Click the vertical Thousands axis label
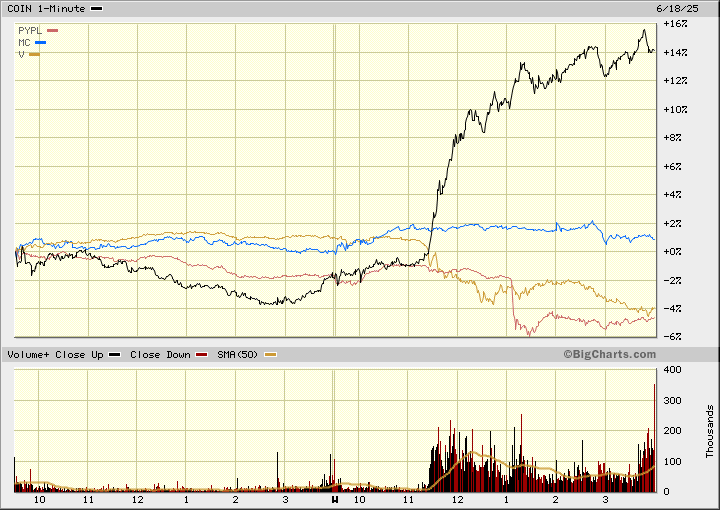720x510 pixels. click(x=710, y=431)
